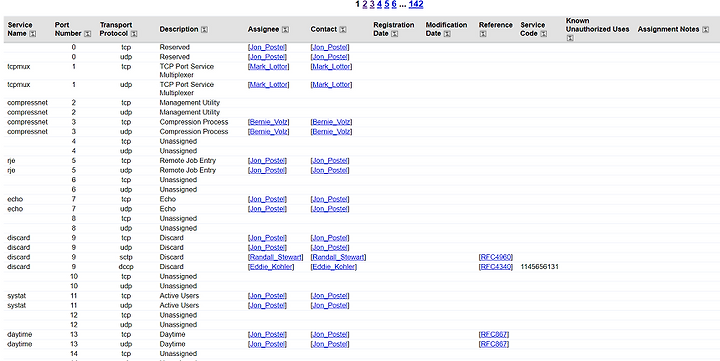Viewport: 720px width, 361px height.
Task: Open Eddie_Kohler contact link
Action: click(334, 267)
